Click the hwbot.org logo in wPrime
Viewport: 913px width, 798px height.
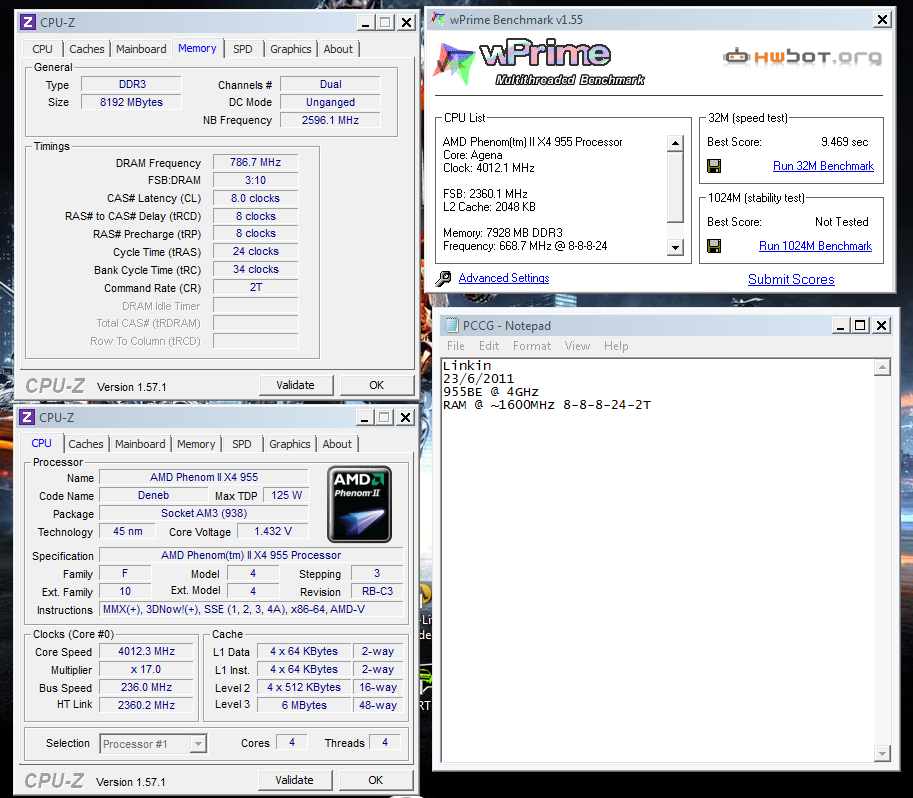[x=802, y=57]
